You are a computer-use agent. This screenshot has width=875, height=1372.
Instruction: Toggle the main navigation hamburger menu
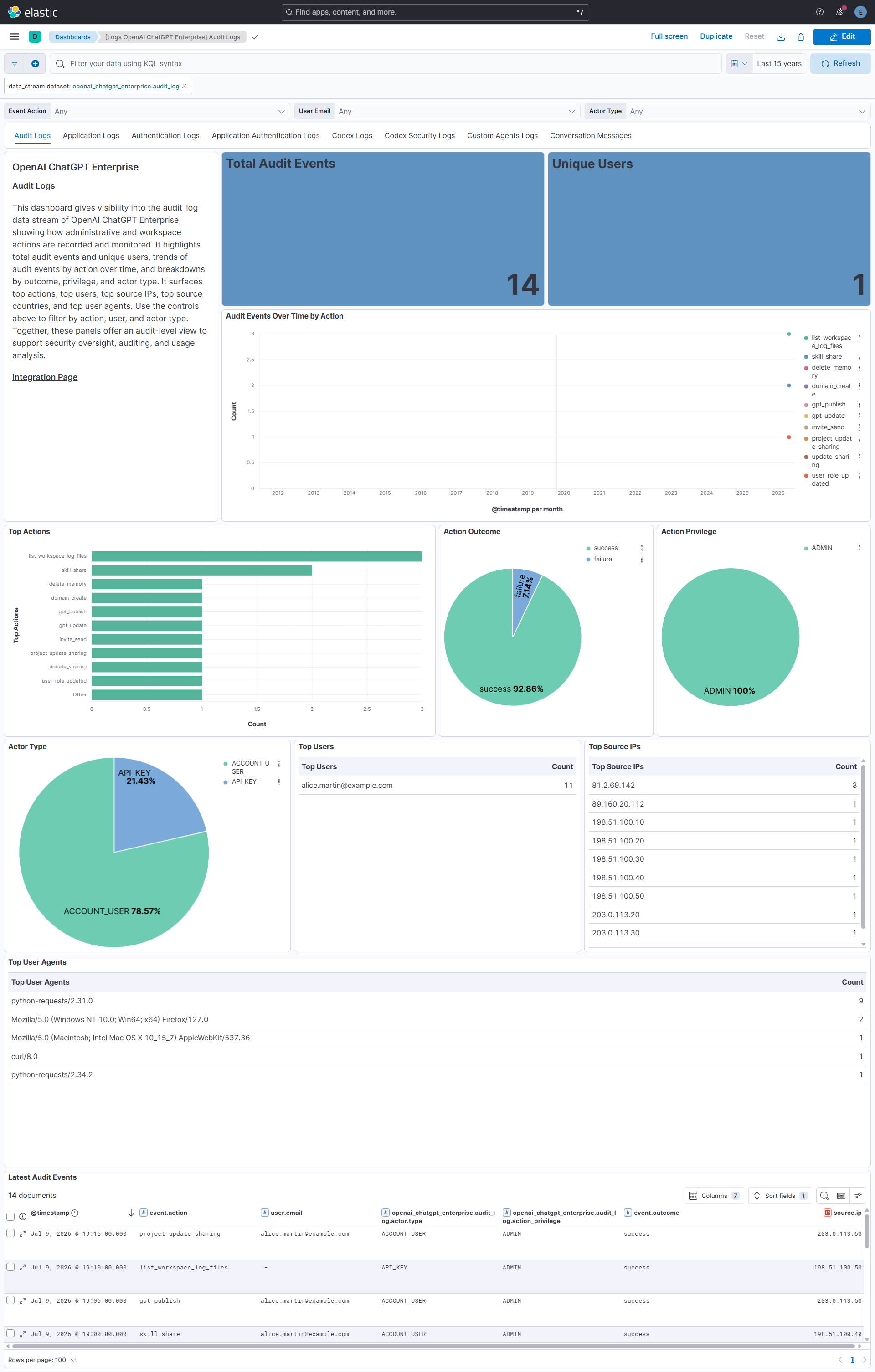tap(15, 36)
